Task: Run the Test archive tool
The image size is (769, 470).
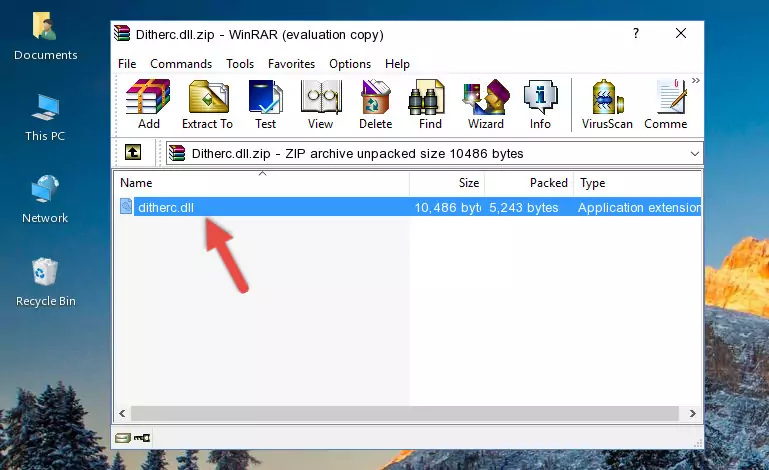Action: click(265, 104)
